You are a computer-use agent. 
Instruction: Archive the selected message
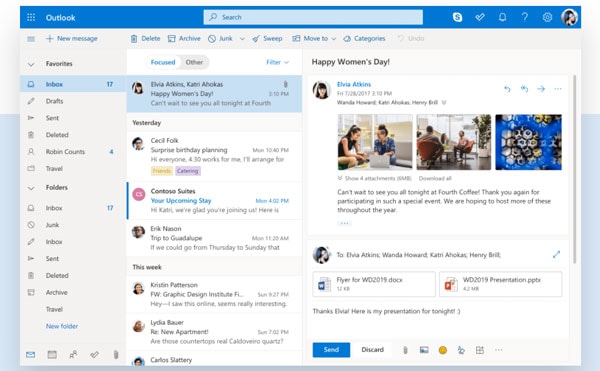click(x=184, y=39)
